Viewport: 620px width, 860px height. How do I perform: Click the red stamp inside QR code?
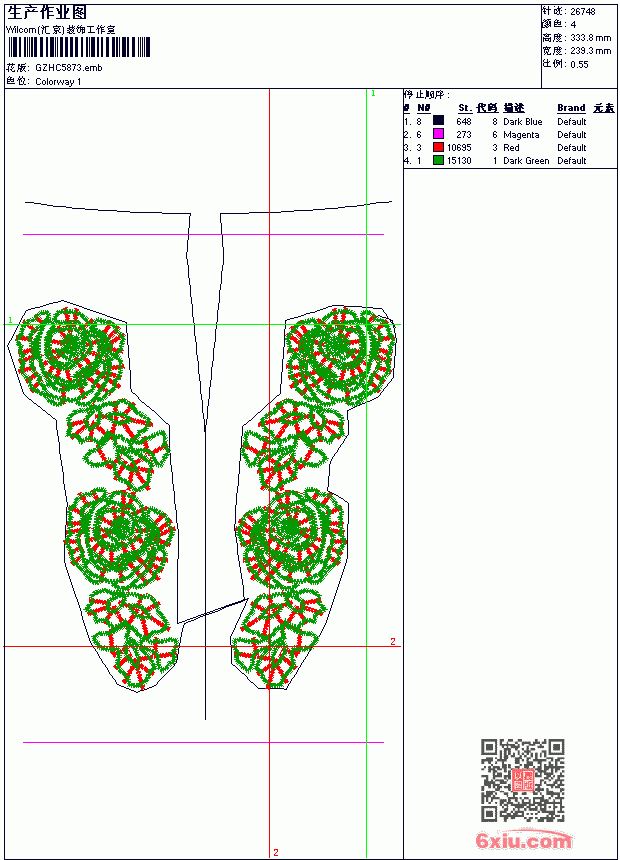(x=523, y=780)
